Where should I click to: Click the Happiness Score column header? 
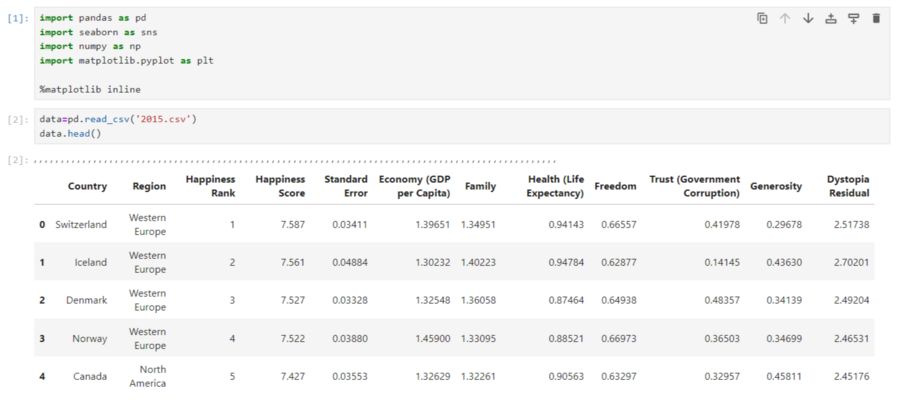pyautogui.click(x=280, y=186)
